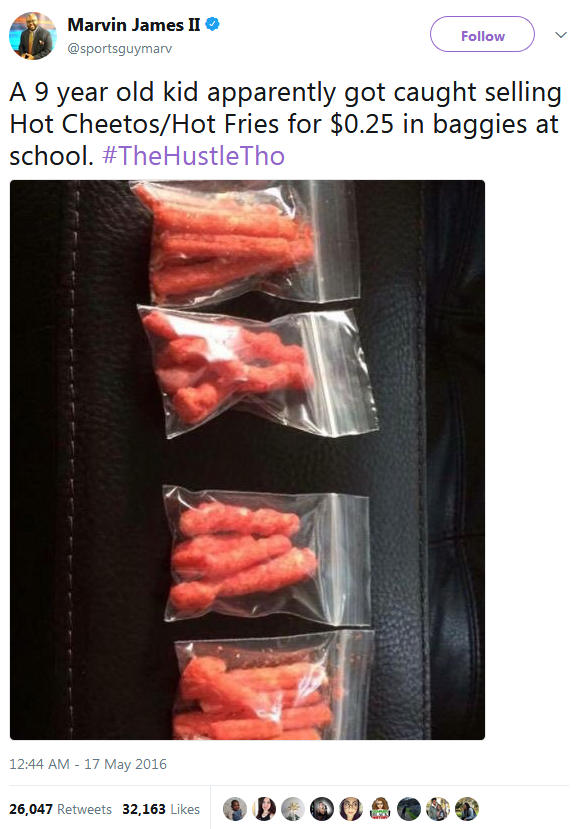Open the 12:44 AM - 17 May 2016 timestamp

pos(88,764)
